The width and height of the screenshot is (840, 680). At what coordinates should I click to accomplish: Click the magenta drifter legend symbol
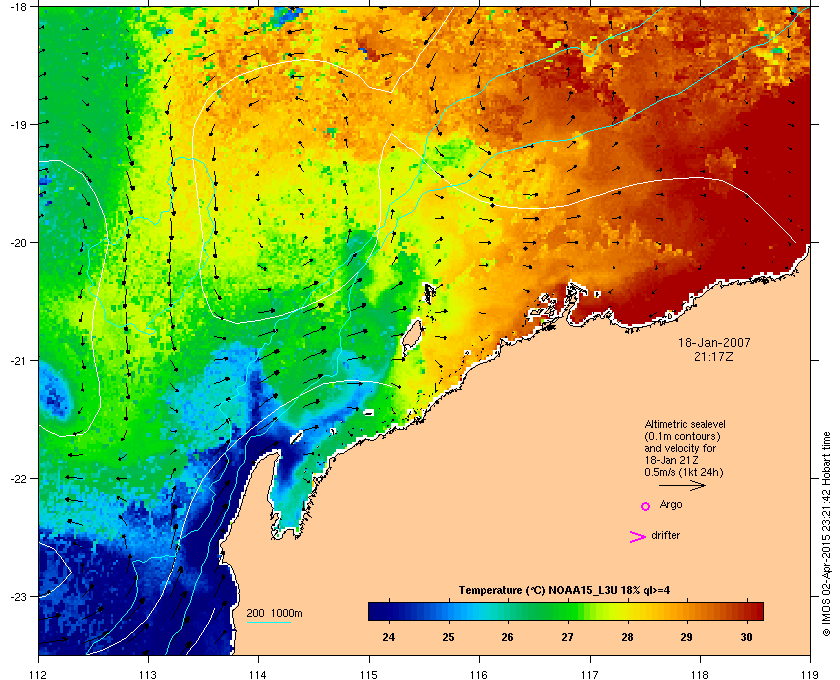point(638,537)
